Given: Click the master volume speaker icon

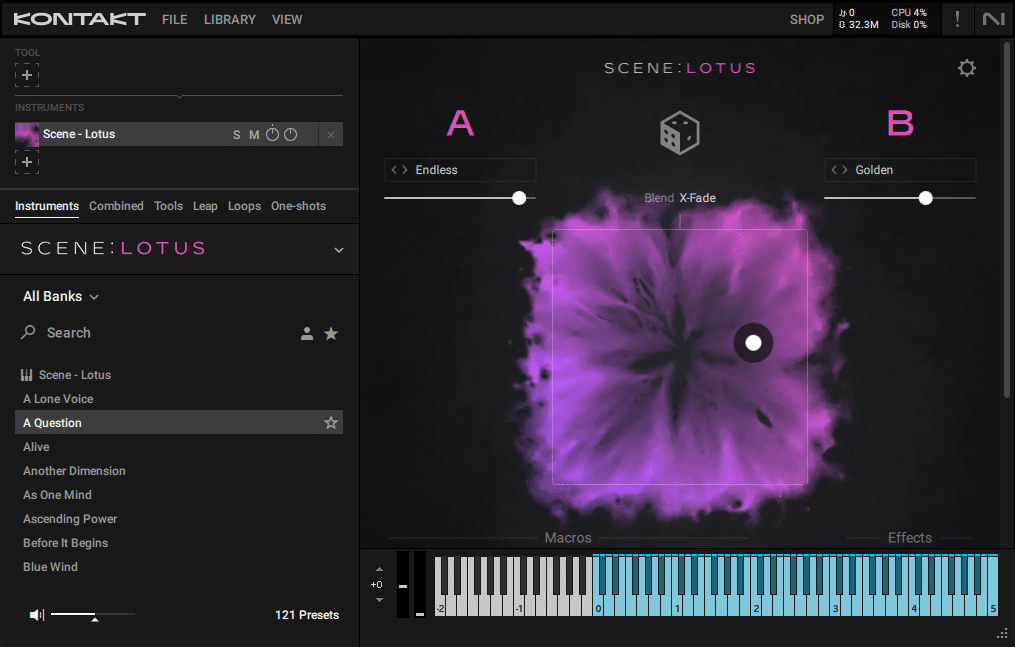Looking at the screenshot, I should click(x=38, y=614).
